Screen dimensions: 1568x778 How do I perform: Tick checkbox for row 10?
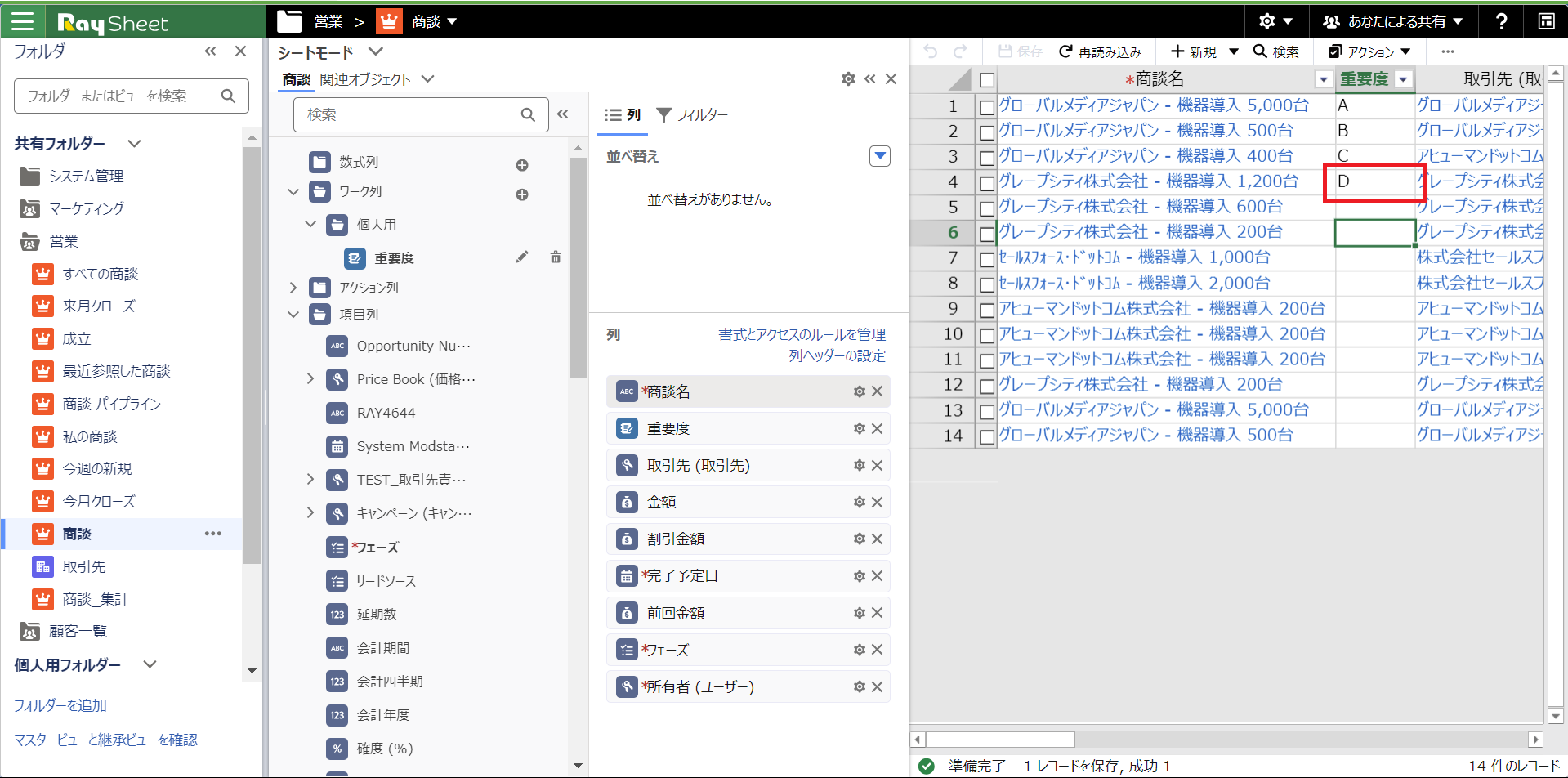coord(987,335)
